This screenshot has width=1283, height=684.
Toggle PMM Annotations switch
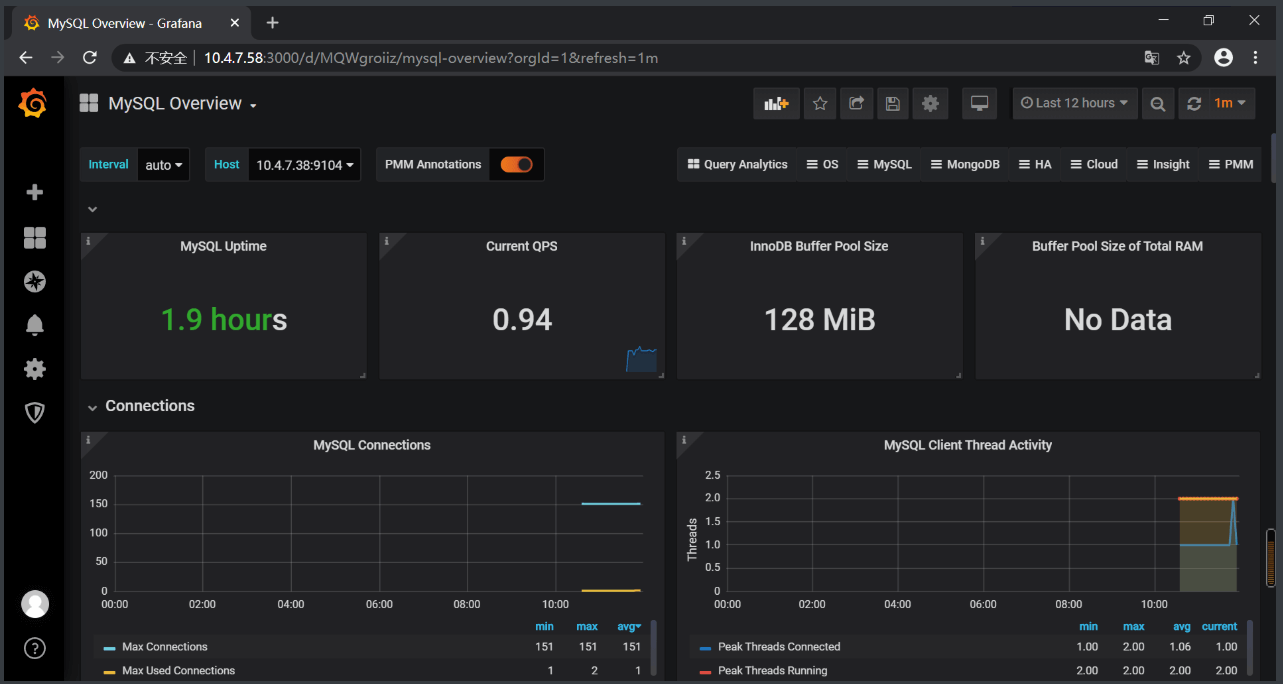pos(517,164)
